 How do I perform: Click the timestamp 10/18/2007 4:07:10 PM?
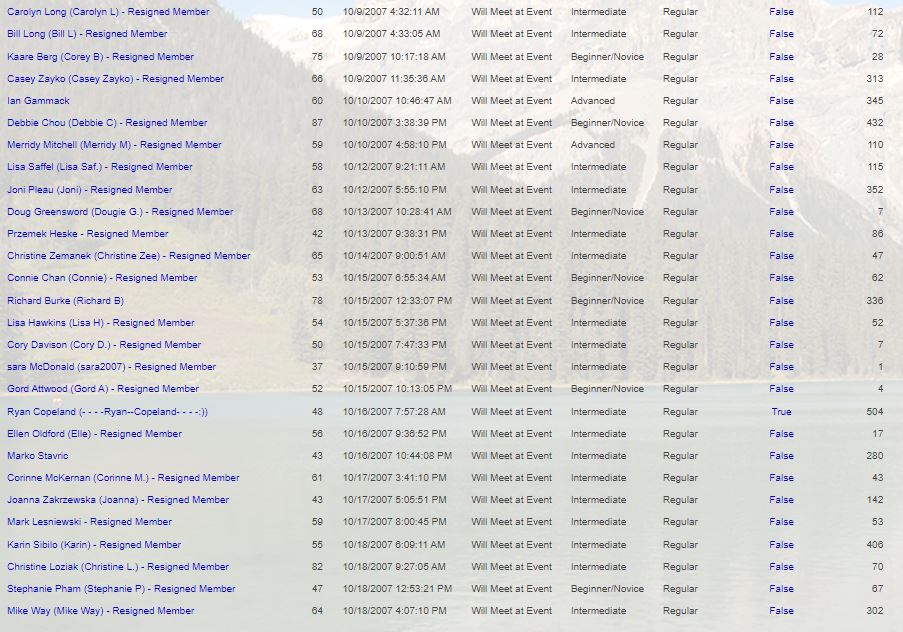[x=394, y=611]
